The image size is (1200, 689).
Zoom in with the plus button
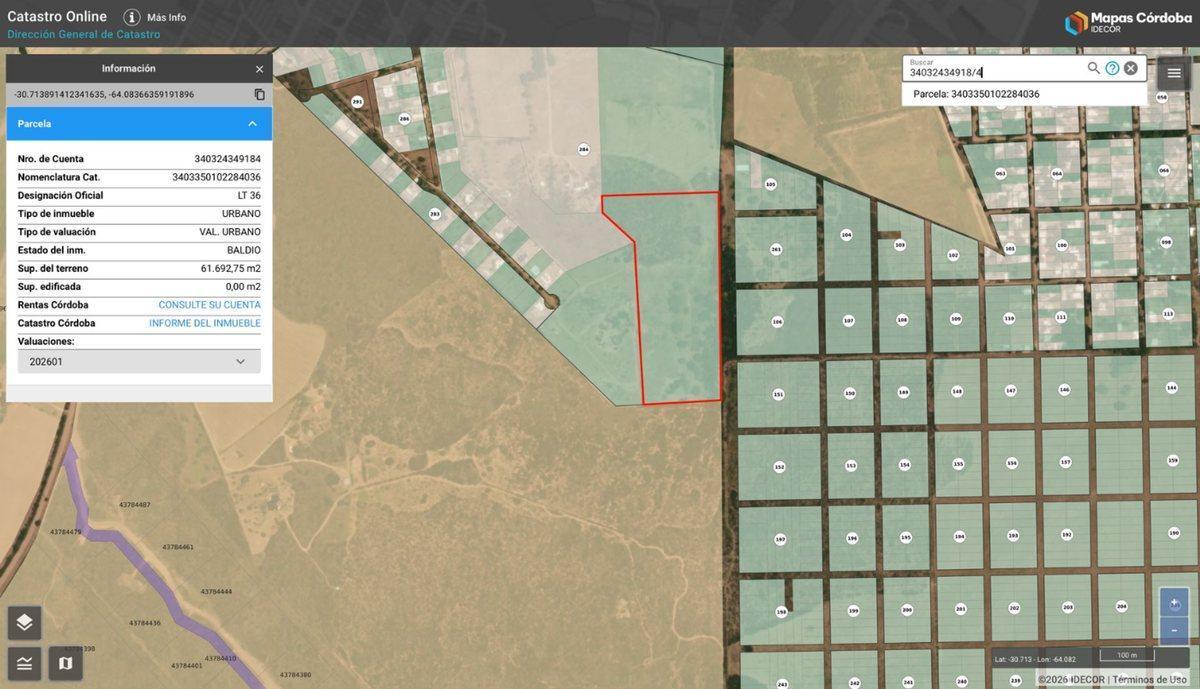1174,603
